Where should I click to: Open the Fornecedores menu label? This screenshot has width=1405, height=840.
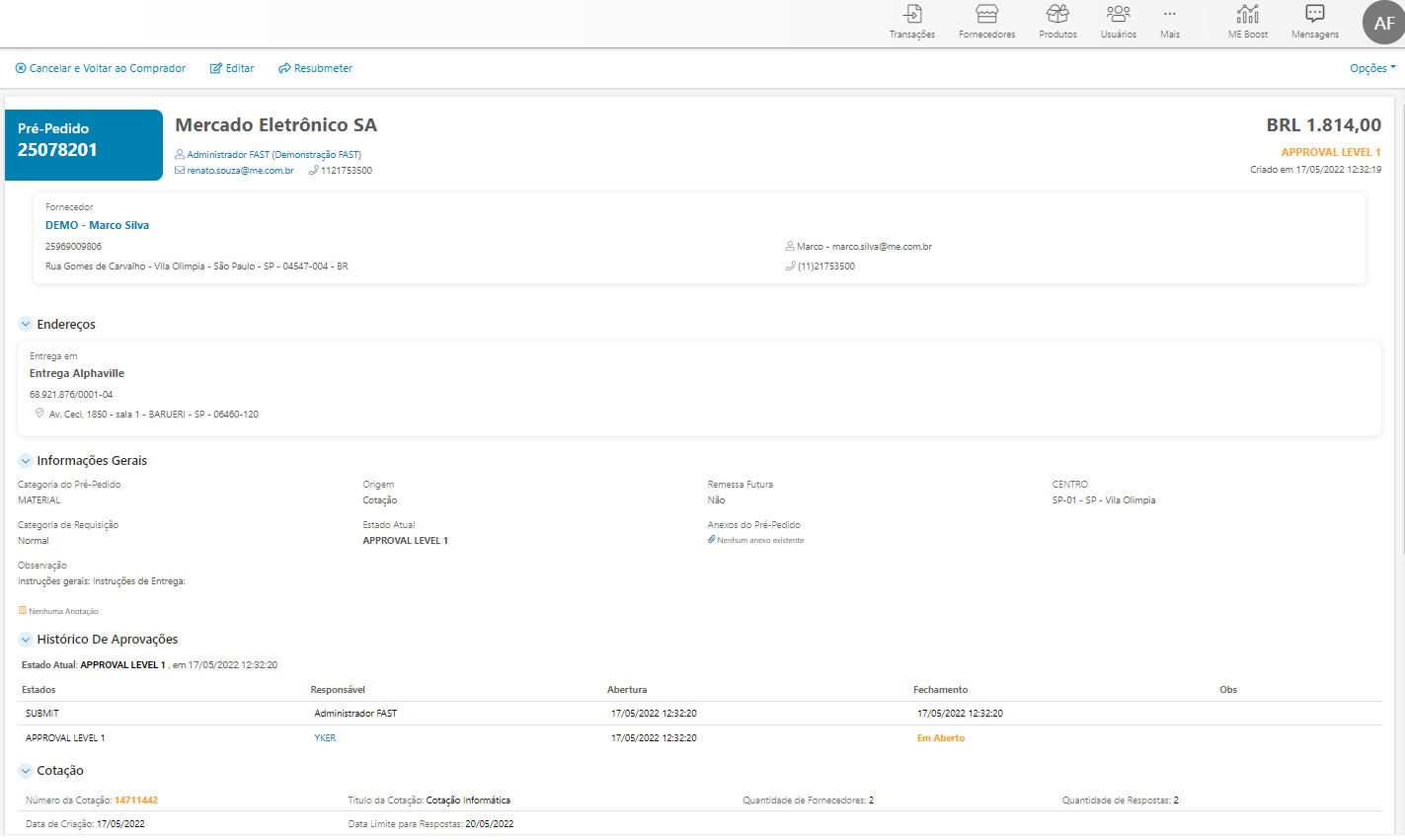click(x=986, y=35)
